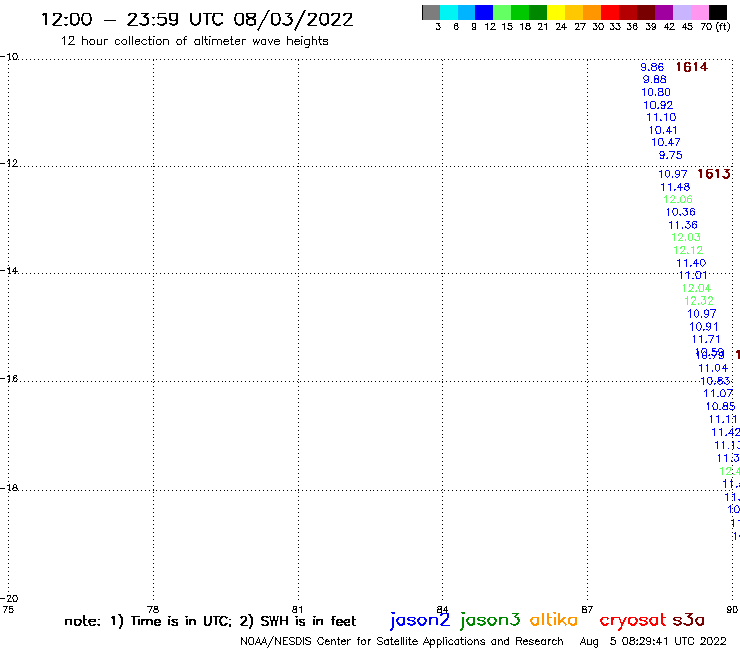Screen dimensions: 740x650
Task: Click the green 12.06 value
Action: pyautogui.click(x=678, y=200)
